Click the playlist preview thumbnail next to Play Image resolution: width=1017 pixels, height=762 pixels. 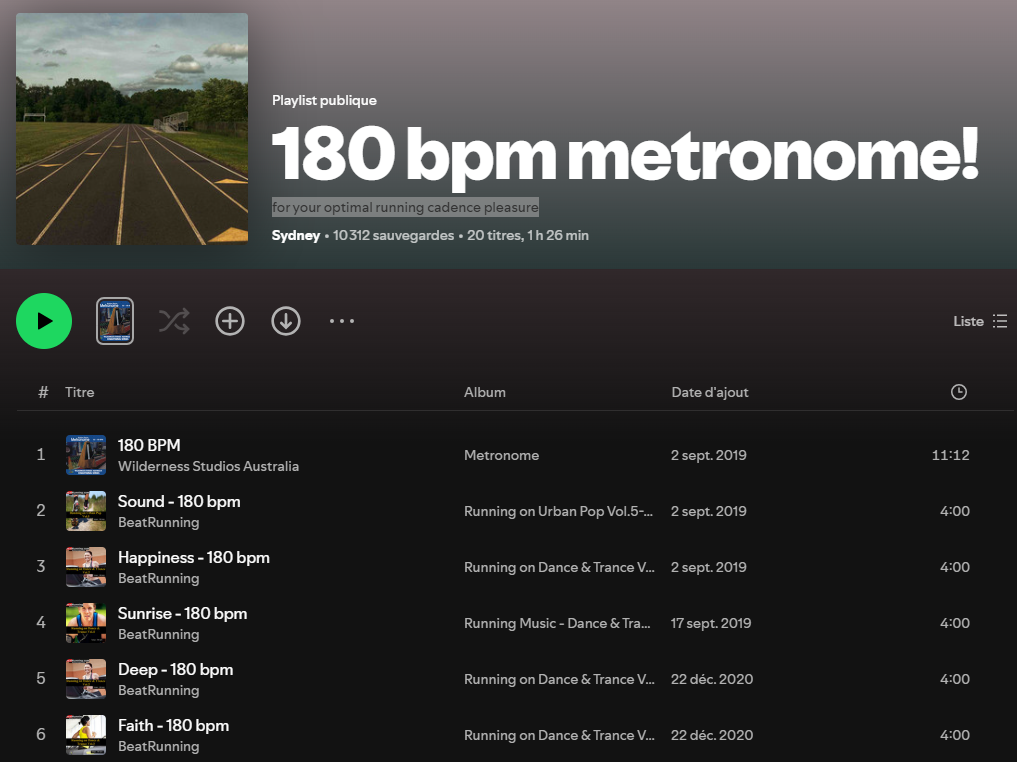pyautogui.click(x=115, y=321)
